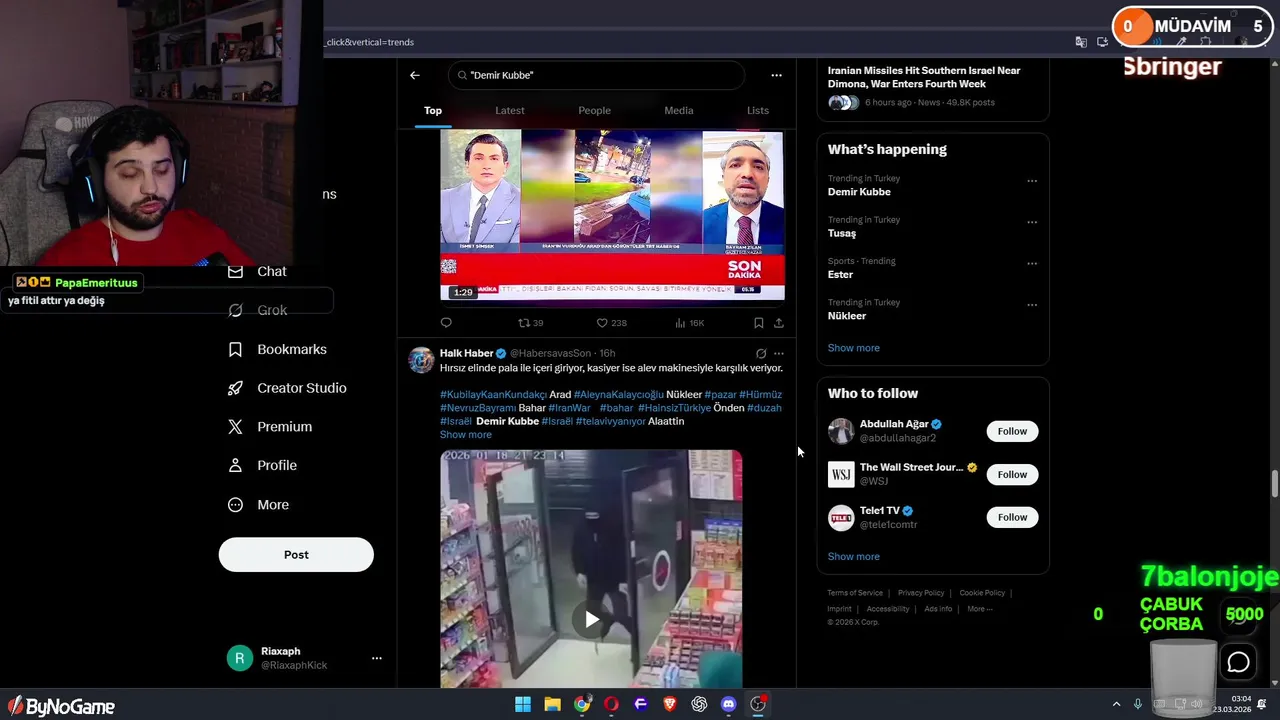The height and width of the screenshot is (720, 1280).
Task: Expand Show more under Halk Haber post
Action: tap(466, 435)
